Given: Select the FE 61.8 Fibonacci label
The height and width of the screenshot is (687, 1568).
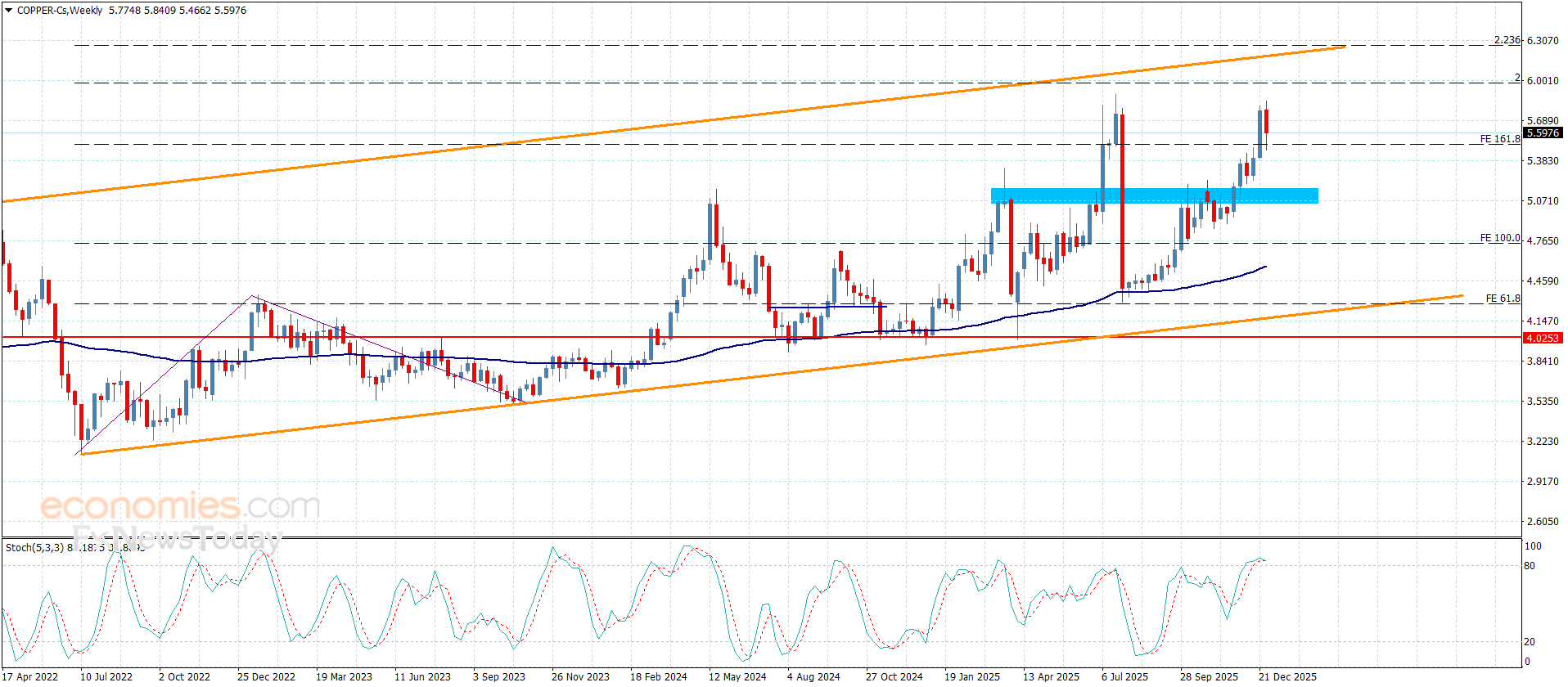Looking at the screenshot, I should (1503, 299).
